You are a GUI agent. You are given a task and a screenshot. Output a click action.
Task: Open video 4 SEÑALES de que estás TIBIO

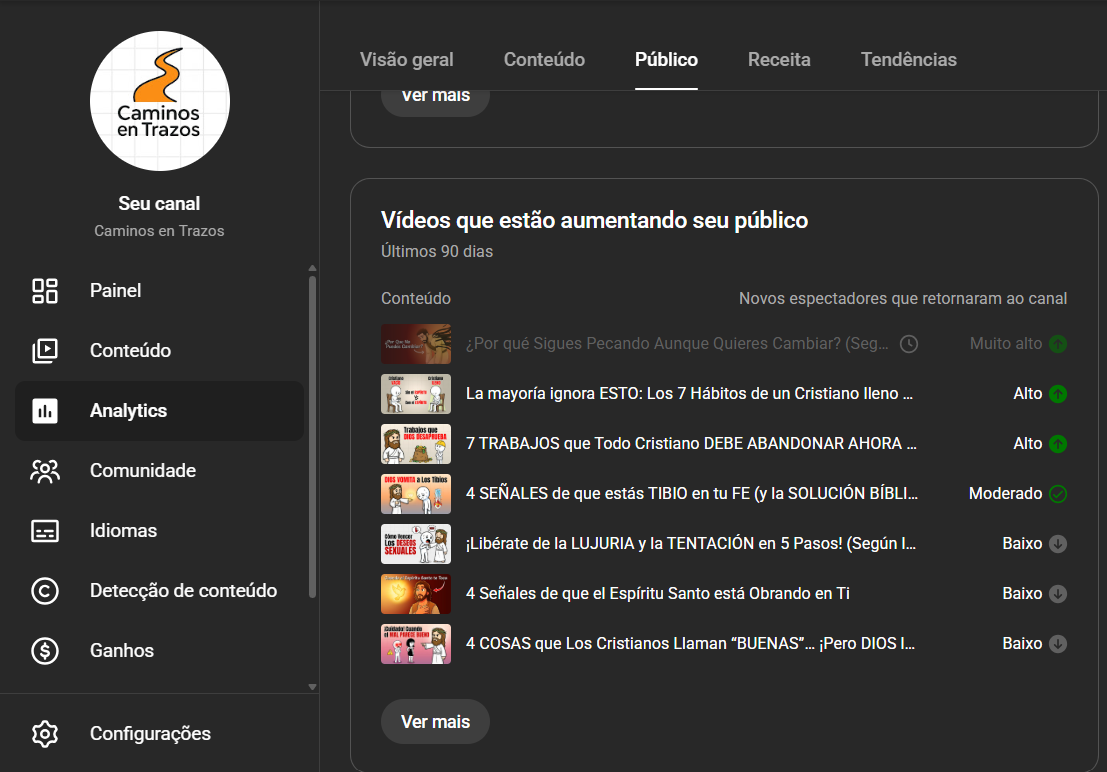pyautogui.click(x=692, y=494)
